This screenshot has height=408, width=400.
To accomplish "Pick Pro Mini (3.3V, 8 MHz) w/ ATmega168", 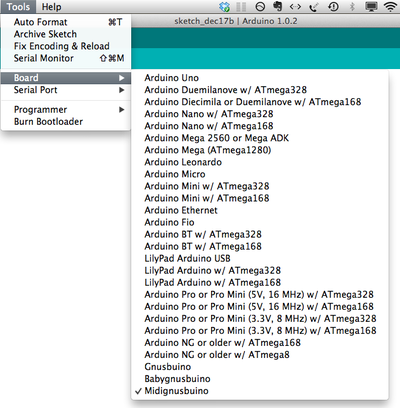I will tap(260, 330).
